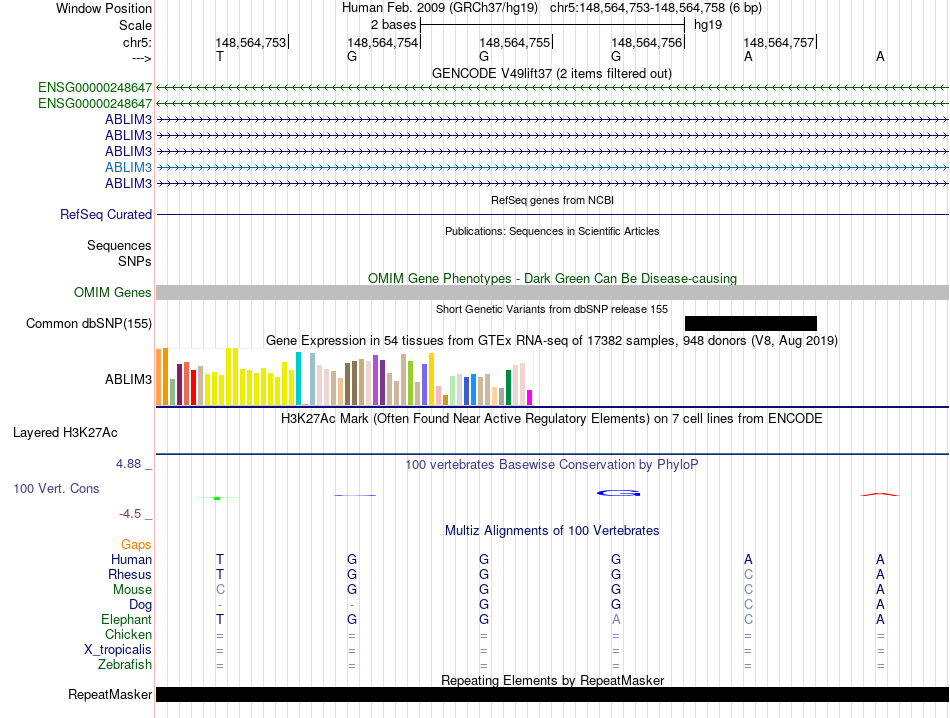Click the cyan bar in the GTEx chart

(x=298, y=379)
